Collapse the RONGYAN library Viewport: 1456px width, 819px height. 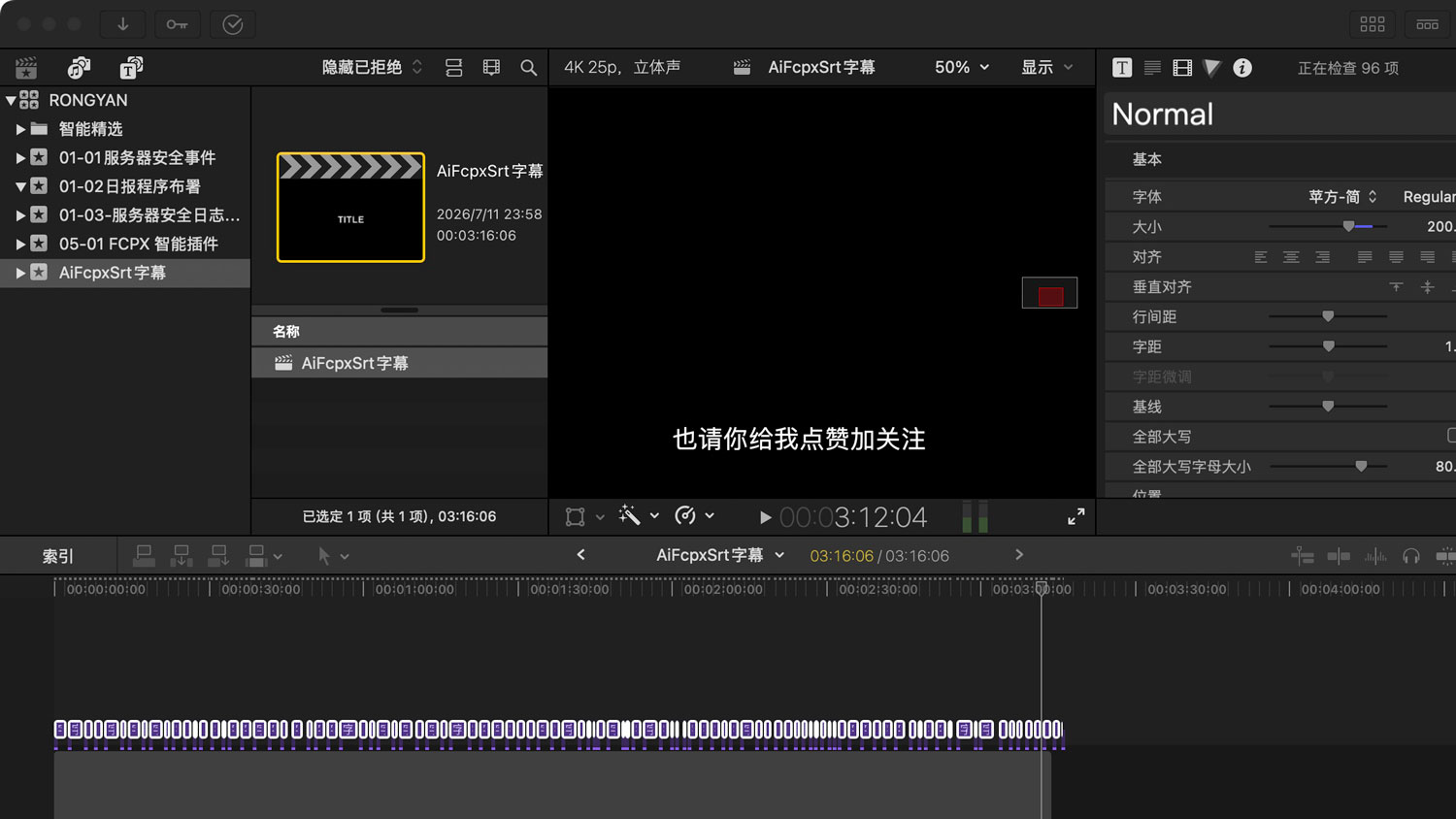[x=11, y=100]
